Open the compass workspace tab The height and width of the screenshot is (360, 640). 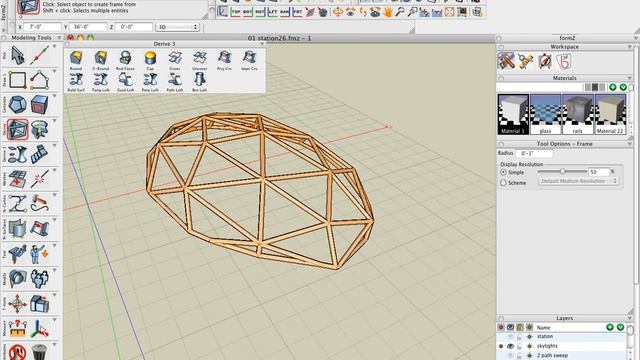(526, 61)
